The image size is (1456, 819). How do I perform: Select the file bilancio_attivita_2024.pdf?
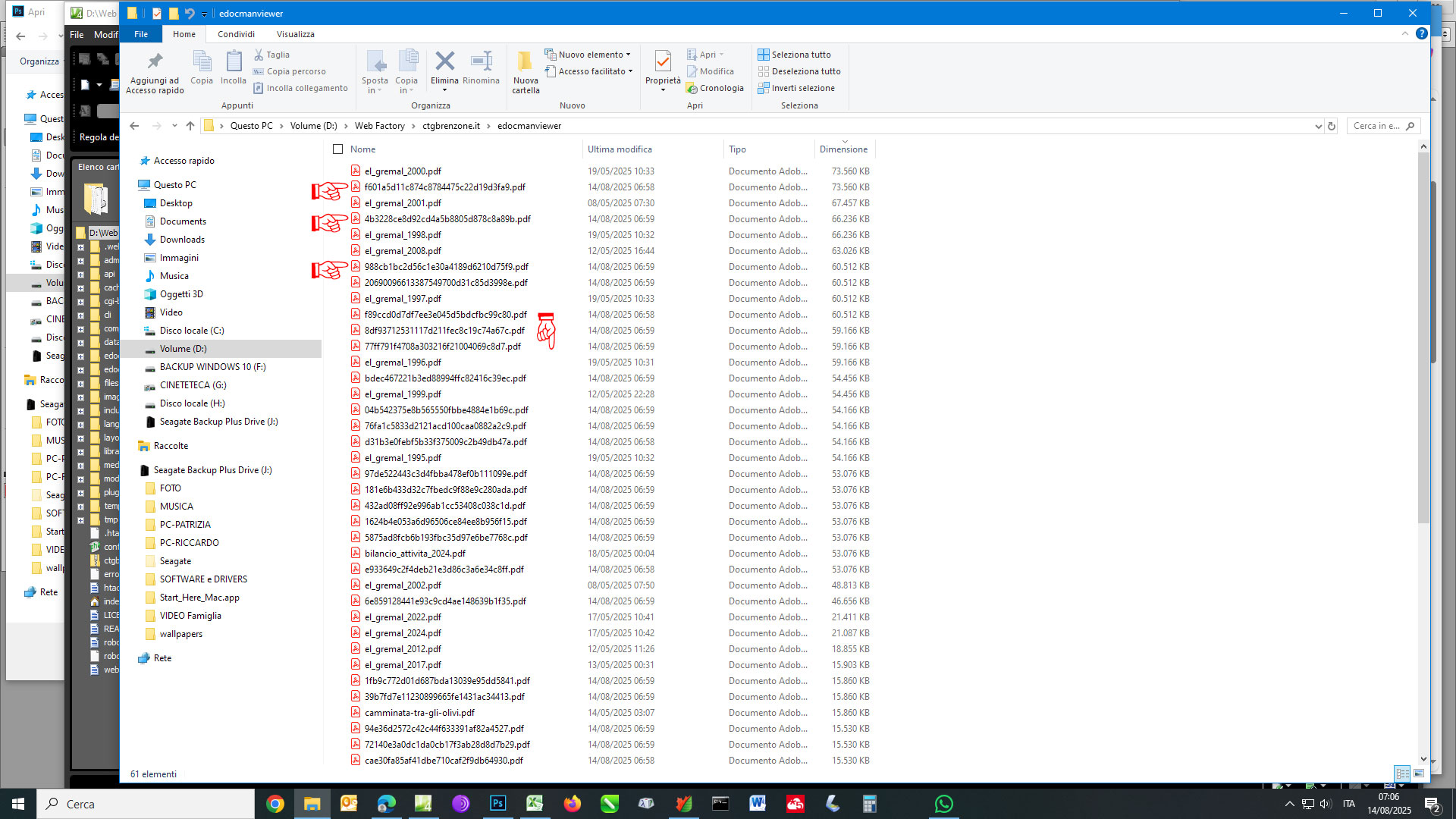tap(415, 554)
